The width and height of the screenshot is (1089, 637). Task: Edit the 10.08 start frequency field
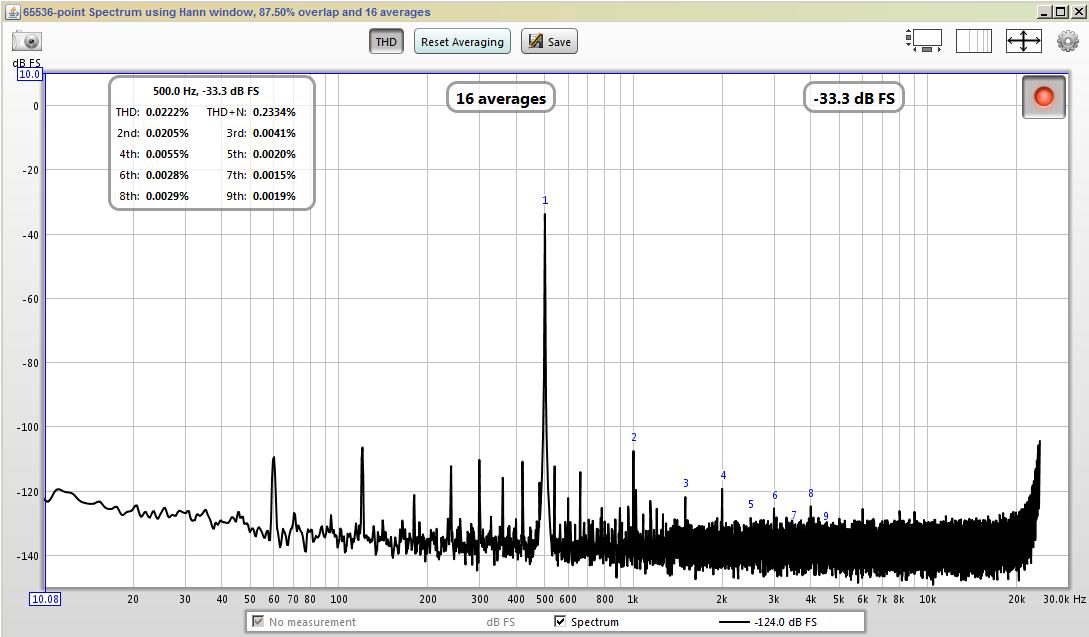pyautogui.click(x=45, y=599)
